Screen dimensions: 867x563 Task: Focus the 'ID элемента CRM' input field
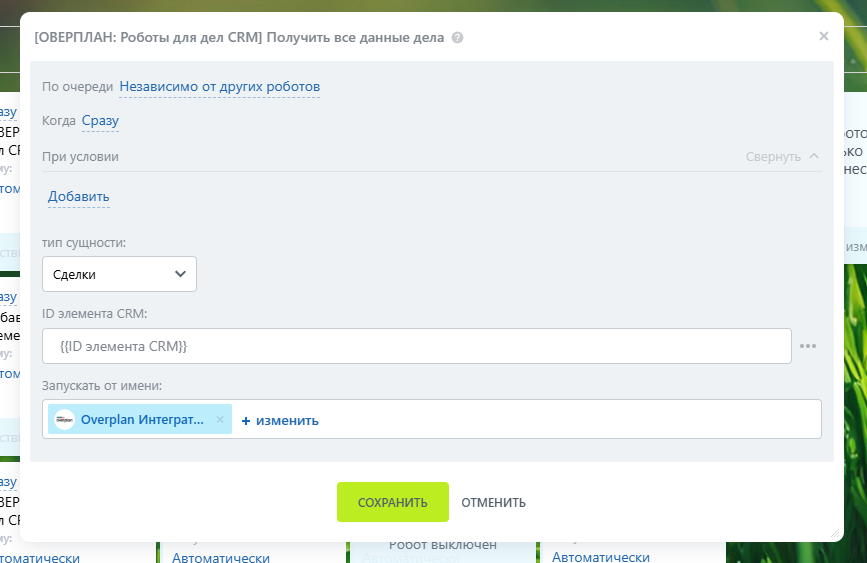coord(416,346)
